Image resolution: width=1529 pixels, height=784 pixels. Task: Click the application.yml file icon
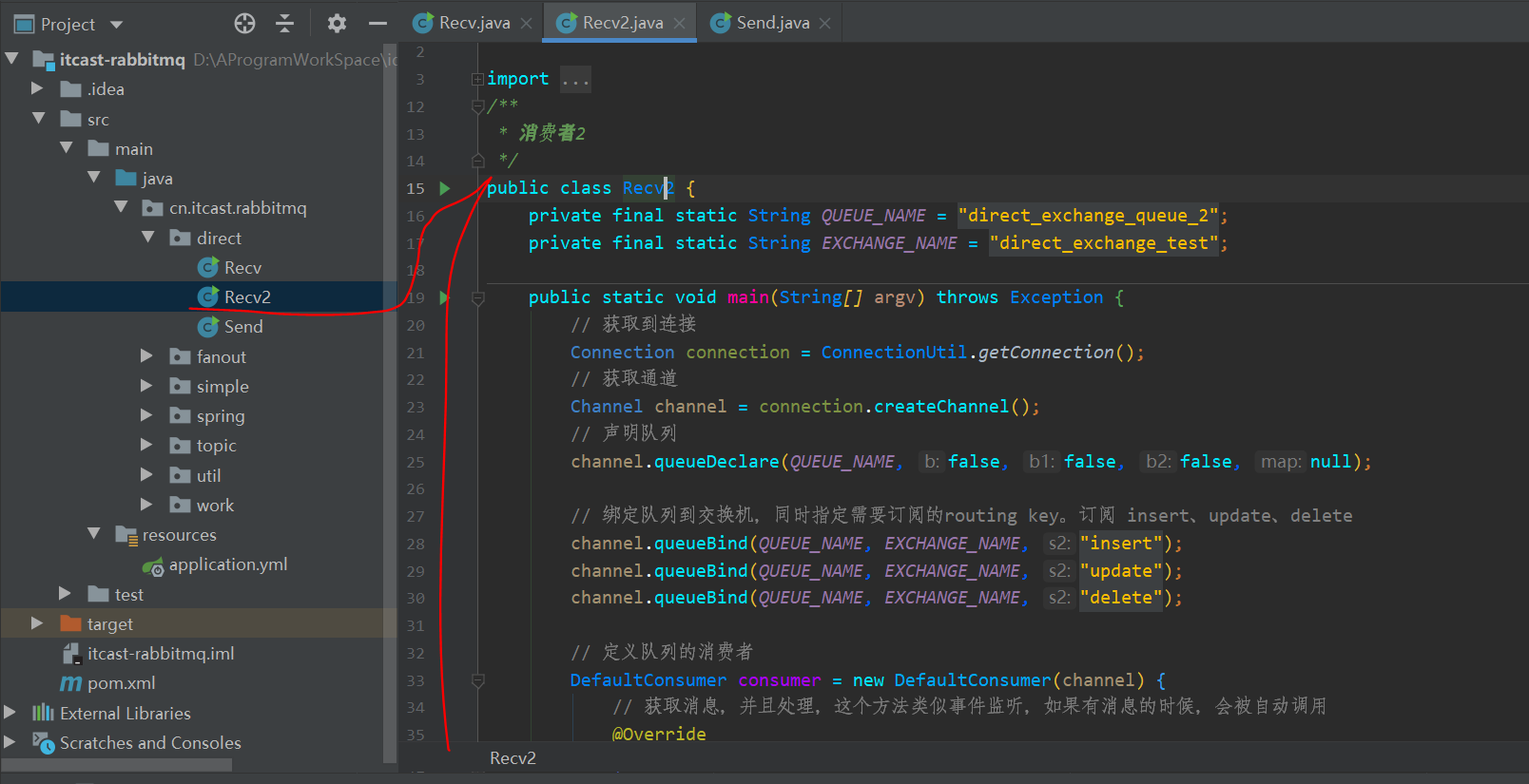153,565
